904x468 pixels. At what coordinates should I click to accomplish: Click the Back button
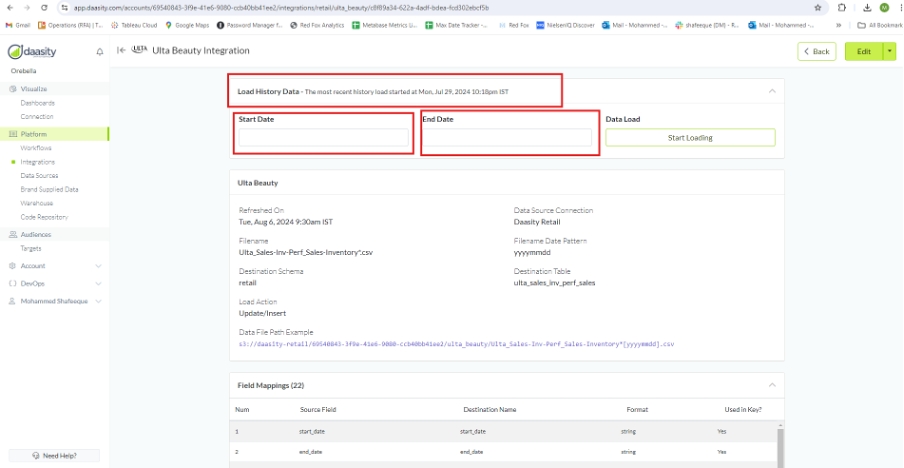tap(816, 51)
